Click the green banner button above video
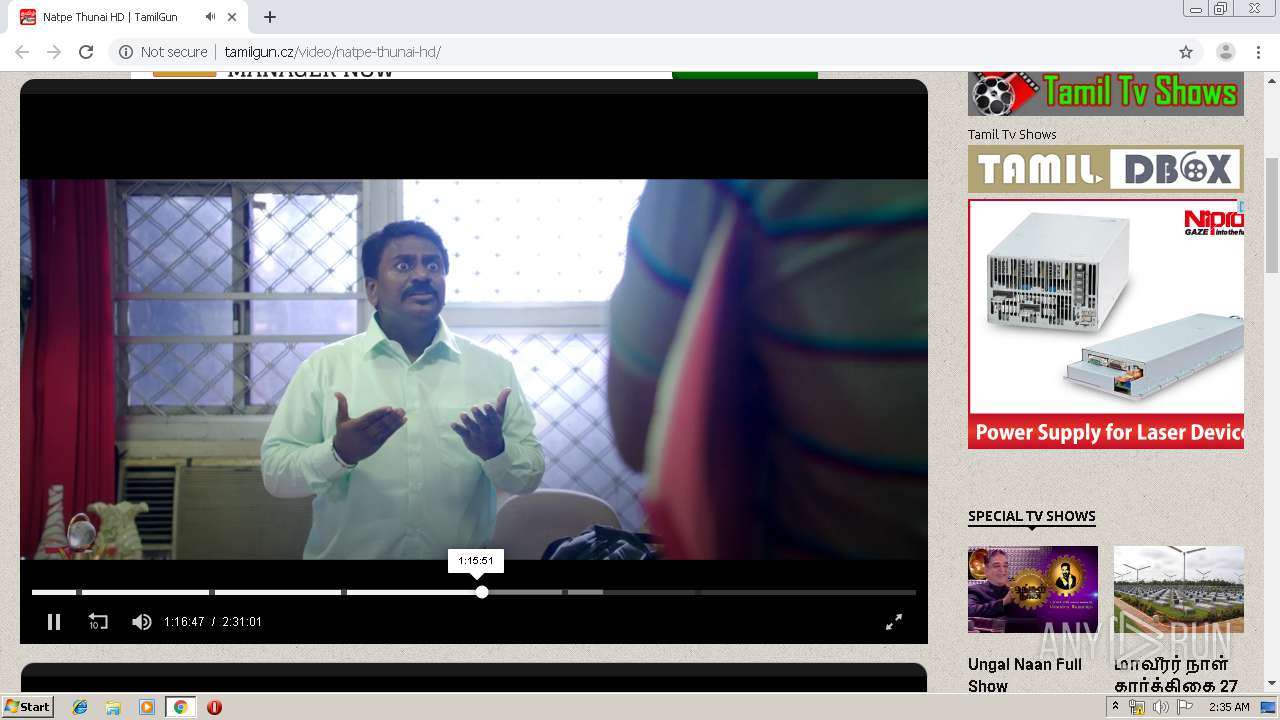This screenshot has height=720, width=1280. click(x=745, y=75)
